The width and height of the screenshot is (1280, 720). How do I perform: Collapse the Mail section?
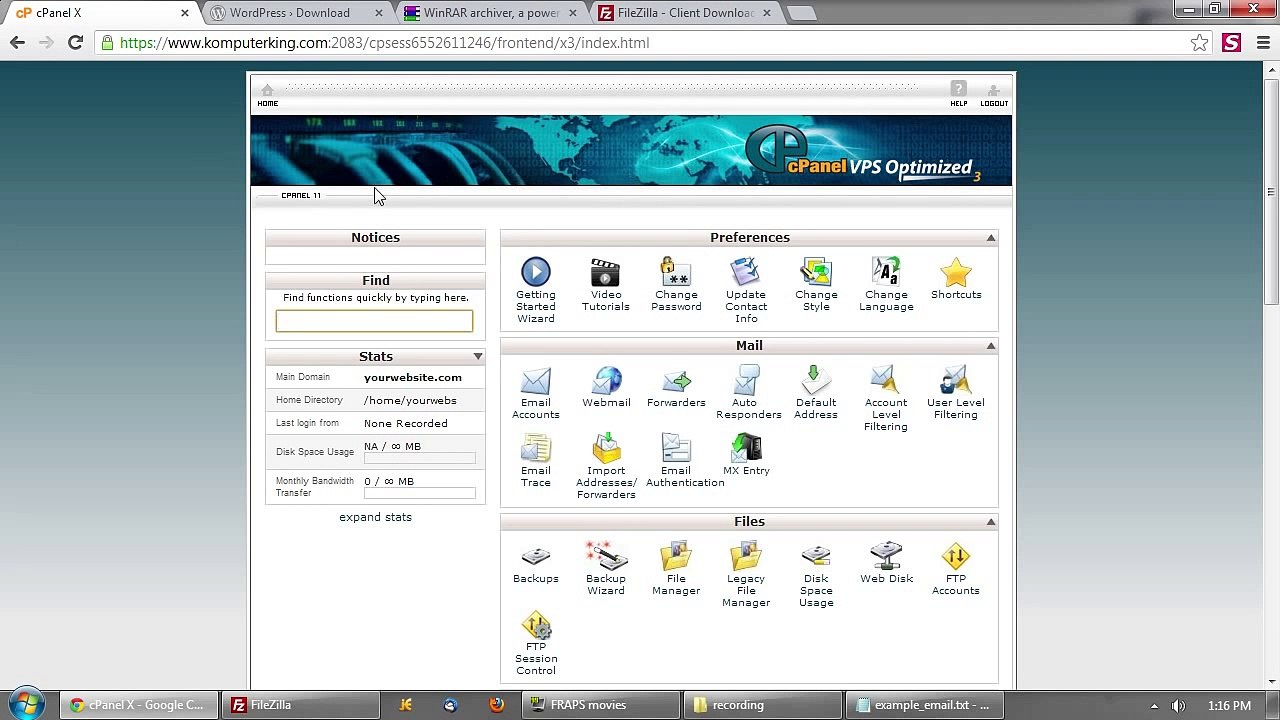coord(991,346)
